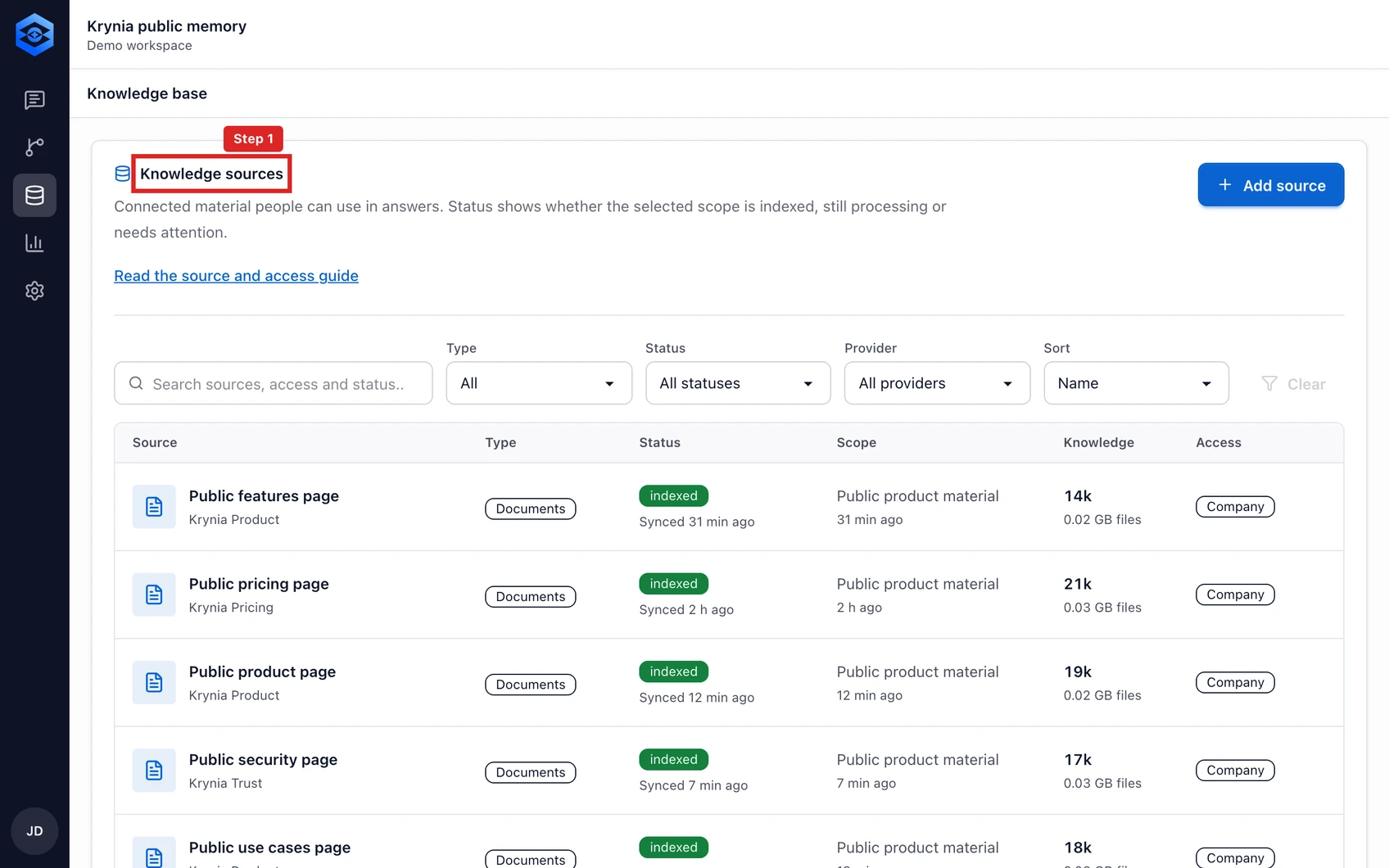Open the Public use cases page source
Screen dimensions: 1389x868
(x=269, y=848)
